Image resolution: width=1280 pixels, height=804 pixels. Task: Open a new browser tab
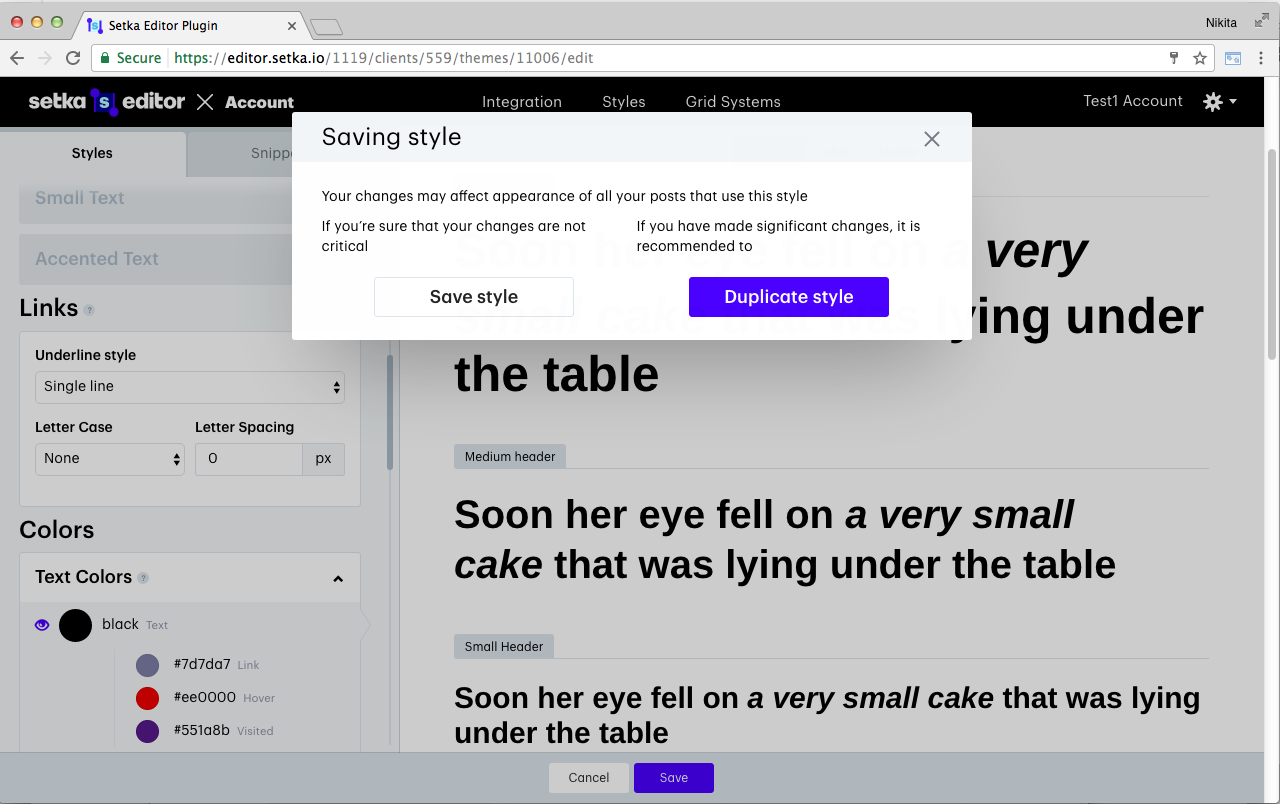[327, 27]
